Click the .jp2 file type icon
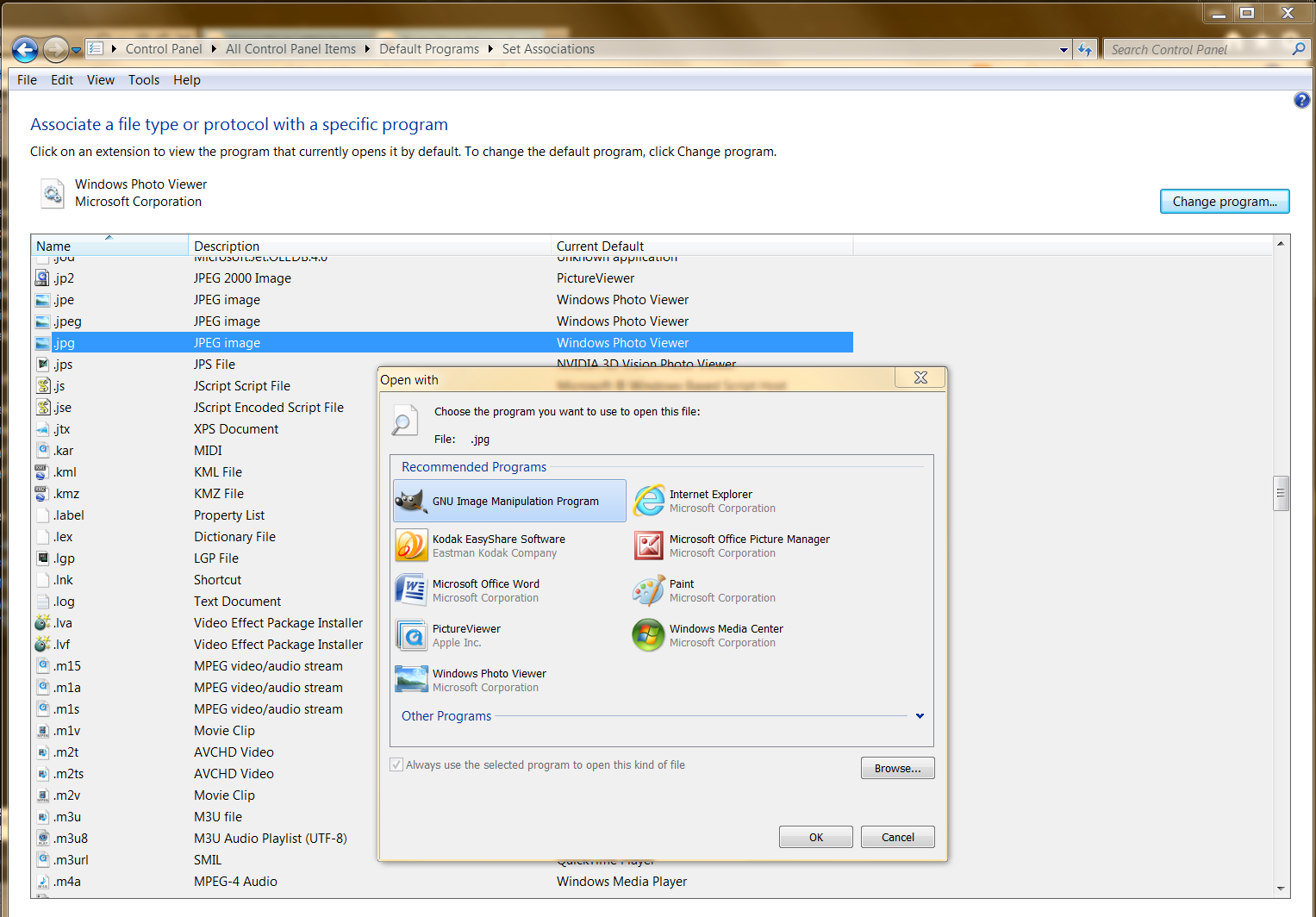1316x917 pixels. click(x=42, y=278)
